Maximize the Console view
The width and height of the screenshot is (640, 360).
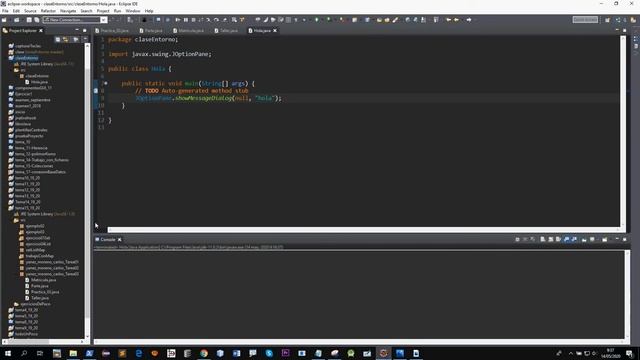pyautogui.click(x=624, y=240)
